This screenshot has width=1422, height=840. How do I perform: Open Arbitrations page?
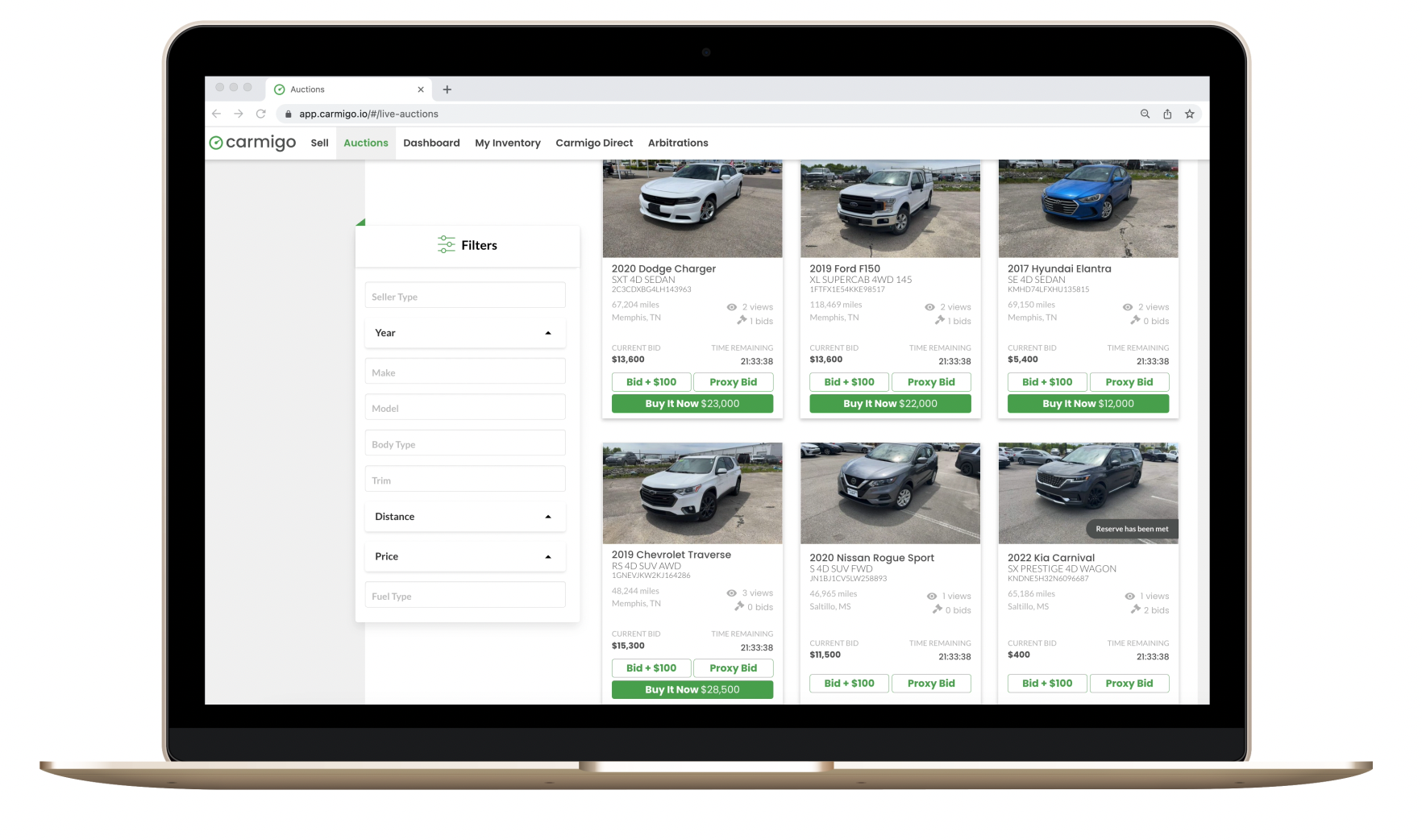[678, 143]
